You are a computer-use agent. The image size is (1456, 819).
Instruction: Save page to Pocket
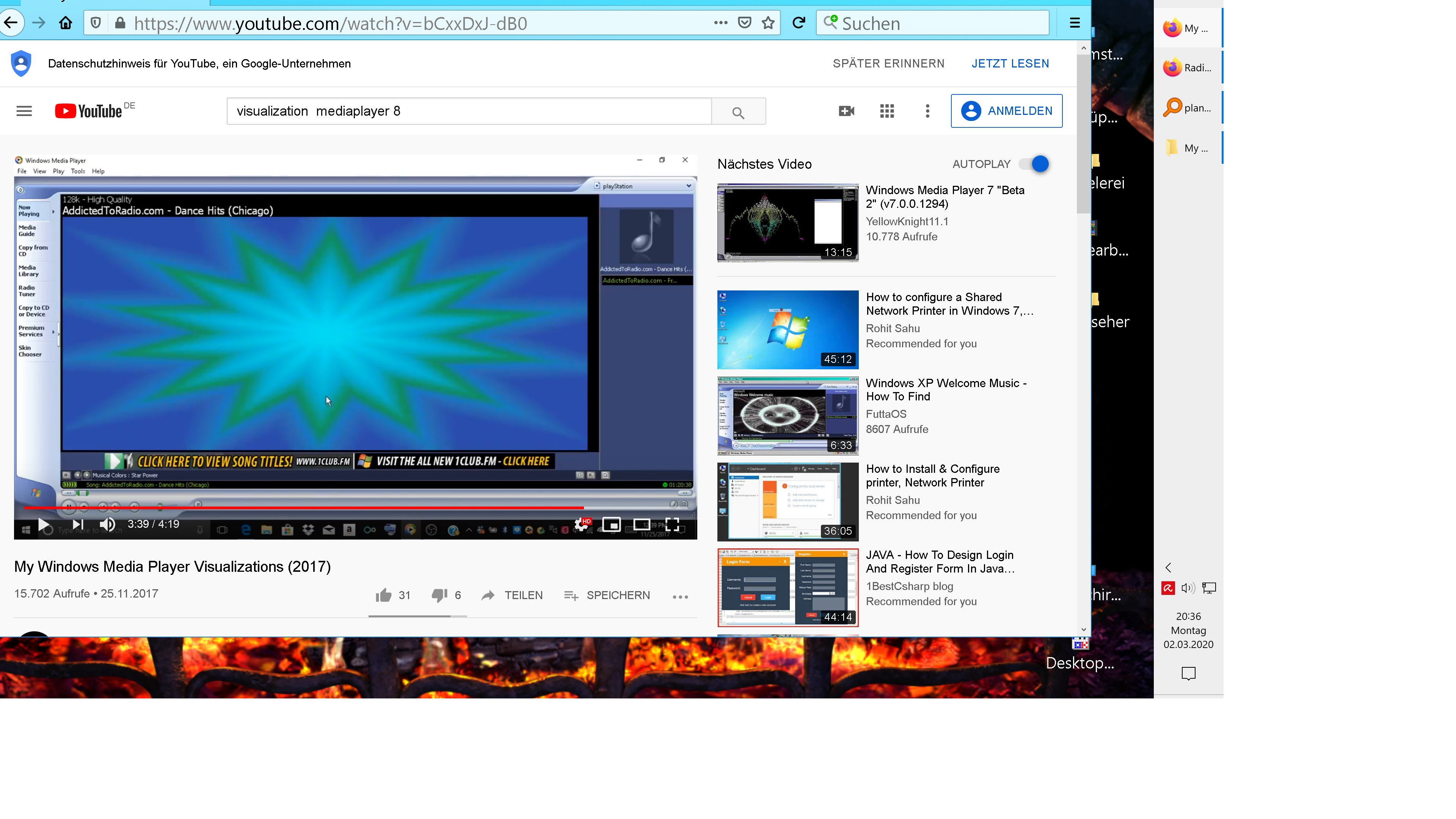[745, 23]
